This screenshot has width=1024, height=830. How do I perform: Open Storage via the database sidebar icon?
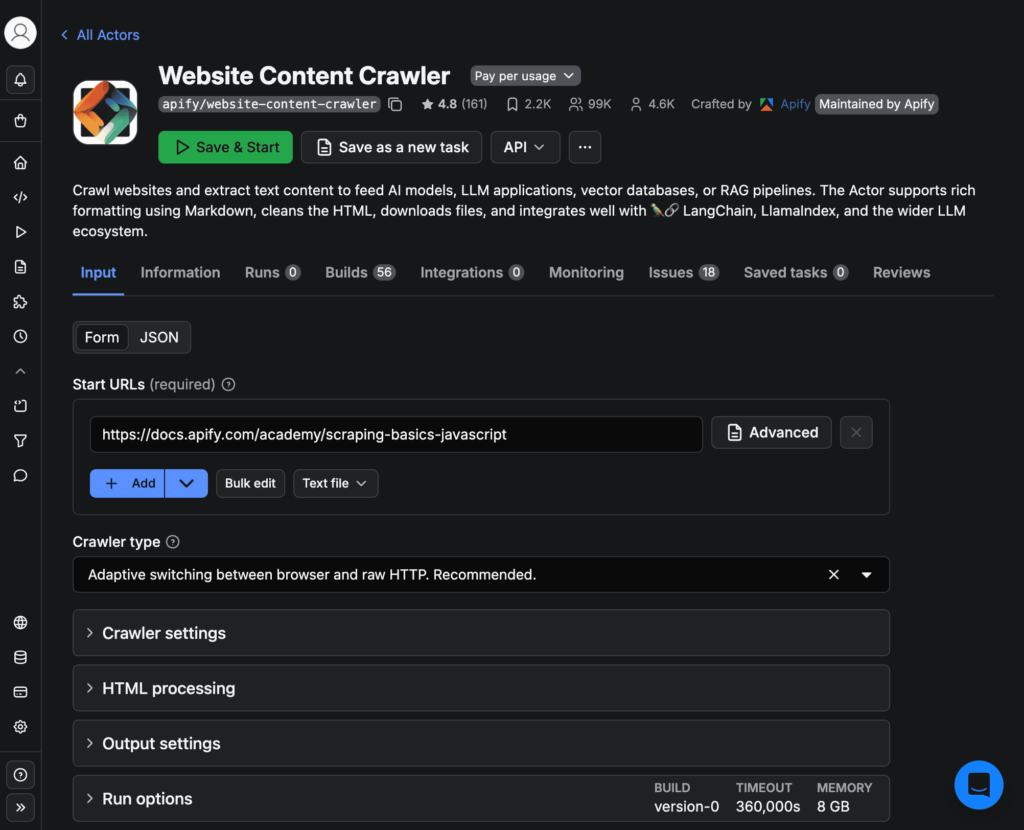tap(20, 657)
